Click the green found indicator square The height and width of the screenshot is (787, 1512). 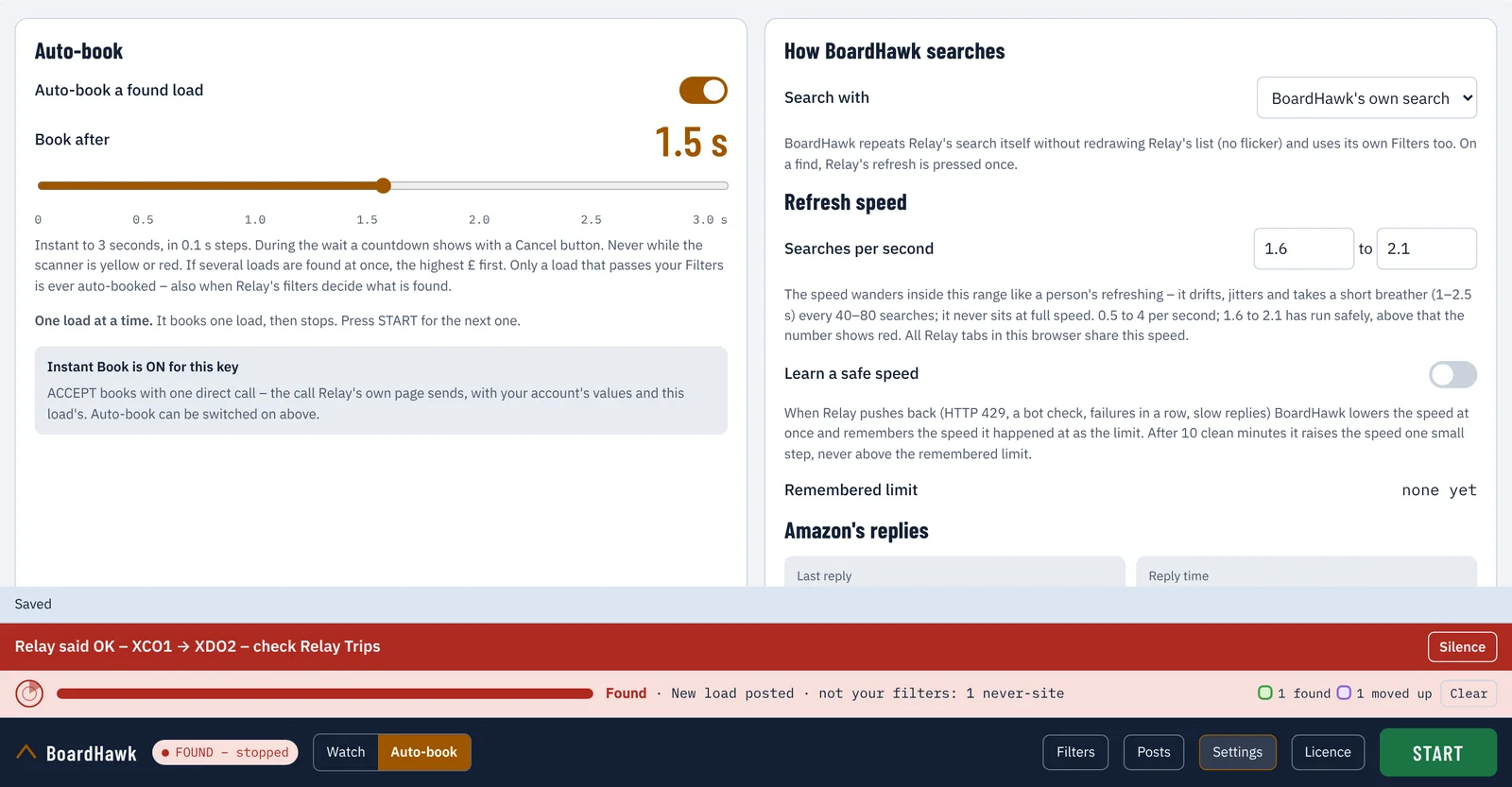pyautogui.click(x=1265, y=693)
